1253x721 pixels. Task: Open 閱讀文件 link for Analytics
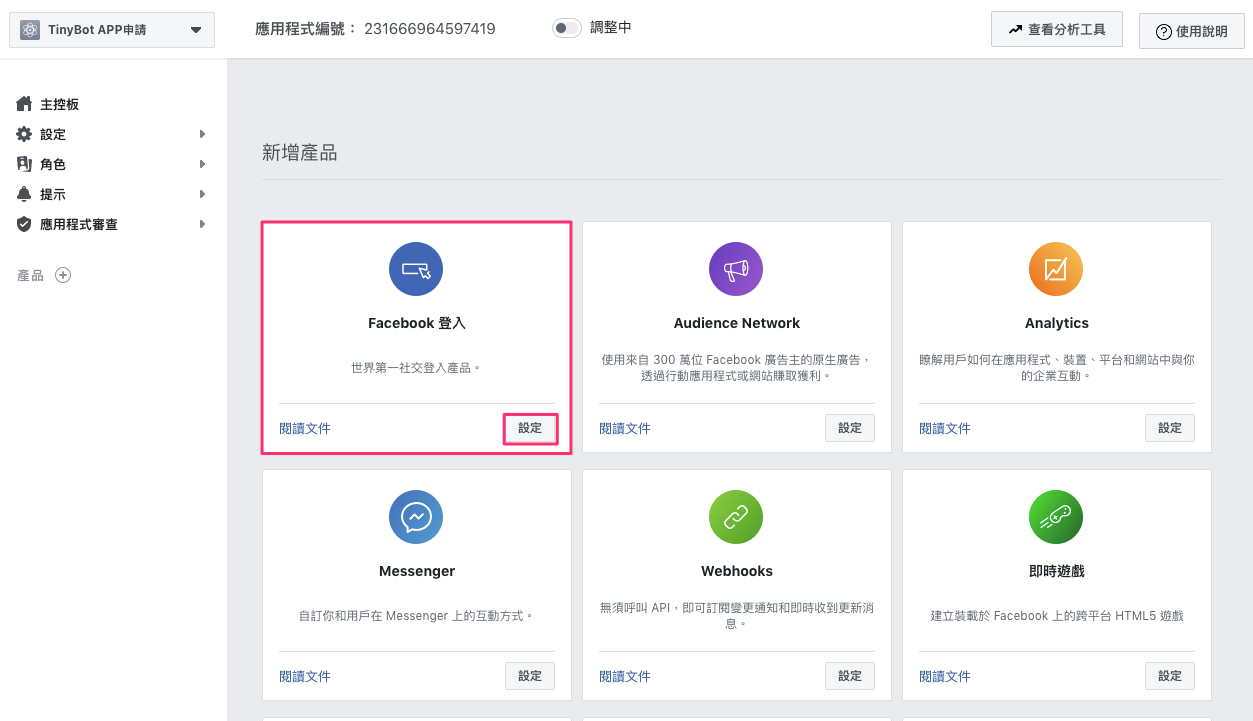coord(945,428)
